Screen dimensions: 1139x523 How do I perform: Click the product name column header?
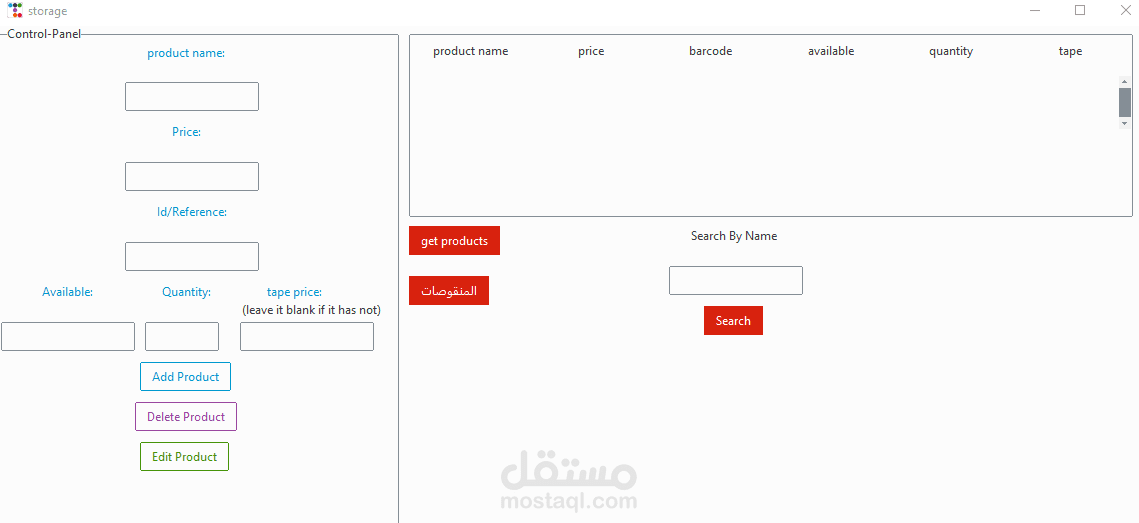pos(471,51)
